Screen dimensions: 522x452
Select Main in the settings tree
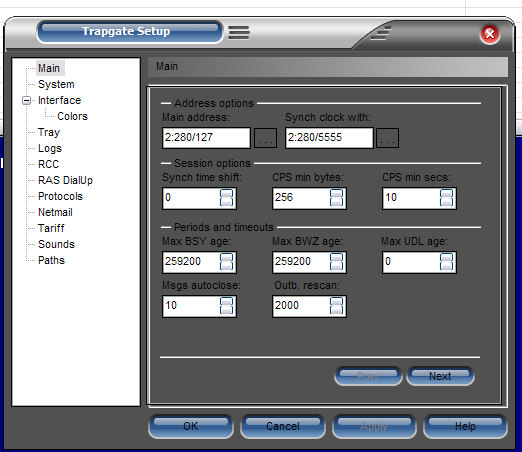click(x=49, y=68)
